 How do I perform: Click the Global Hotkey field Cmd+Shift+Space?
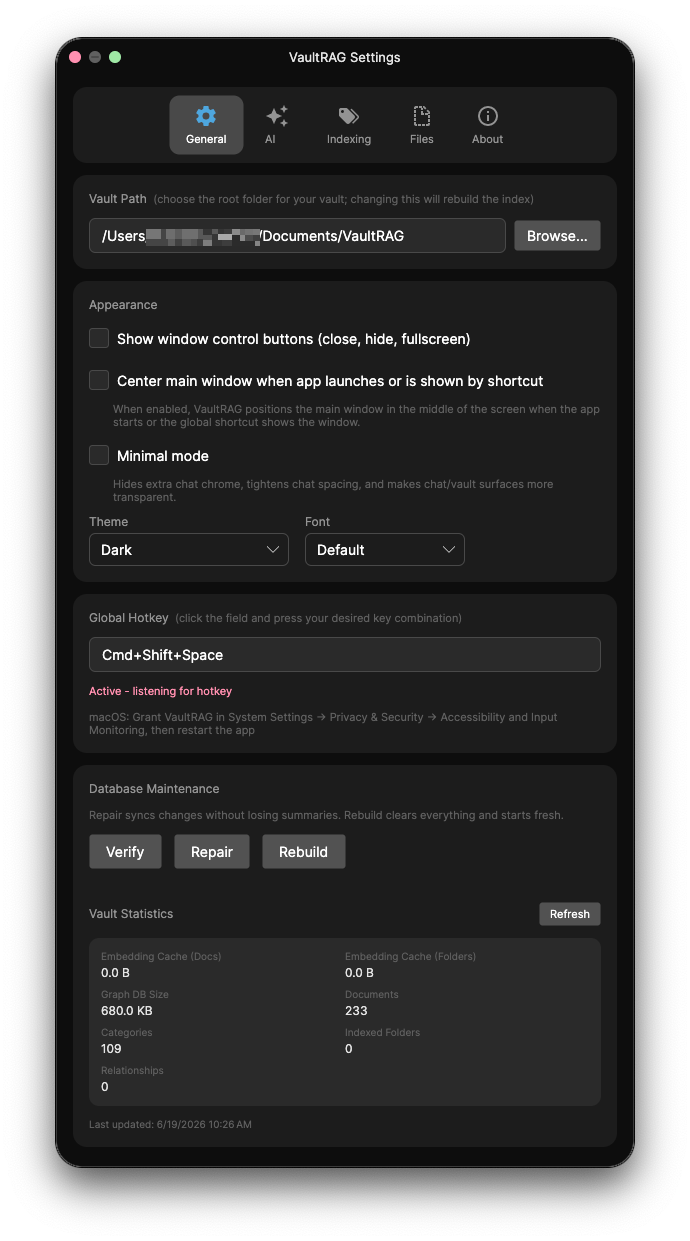(345, 655)
